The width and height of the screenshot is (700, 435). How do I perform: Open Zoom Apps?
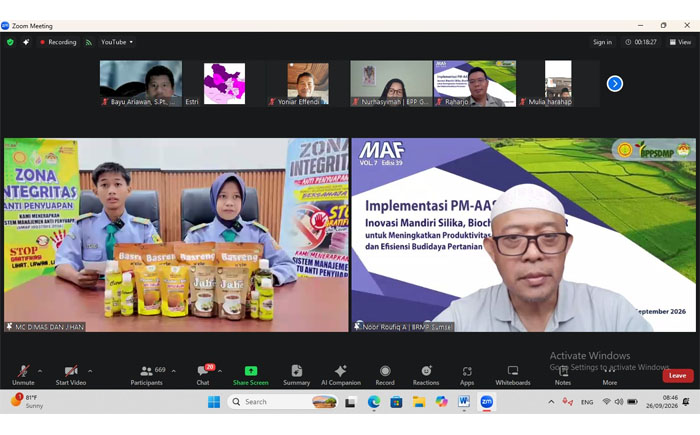coord(467,375)
